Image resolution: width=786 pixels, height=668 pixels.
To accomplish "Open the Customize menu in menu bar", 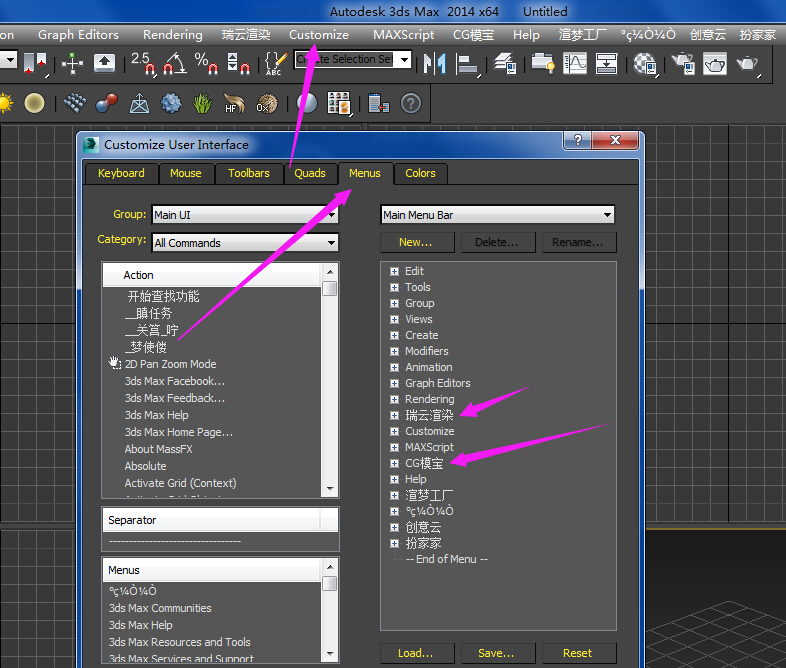I will pos(319,35).
